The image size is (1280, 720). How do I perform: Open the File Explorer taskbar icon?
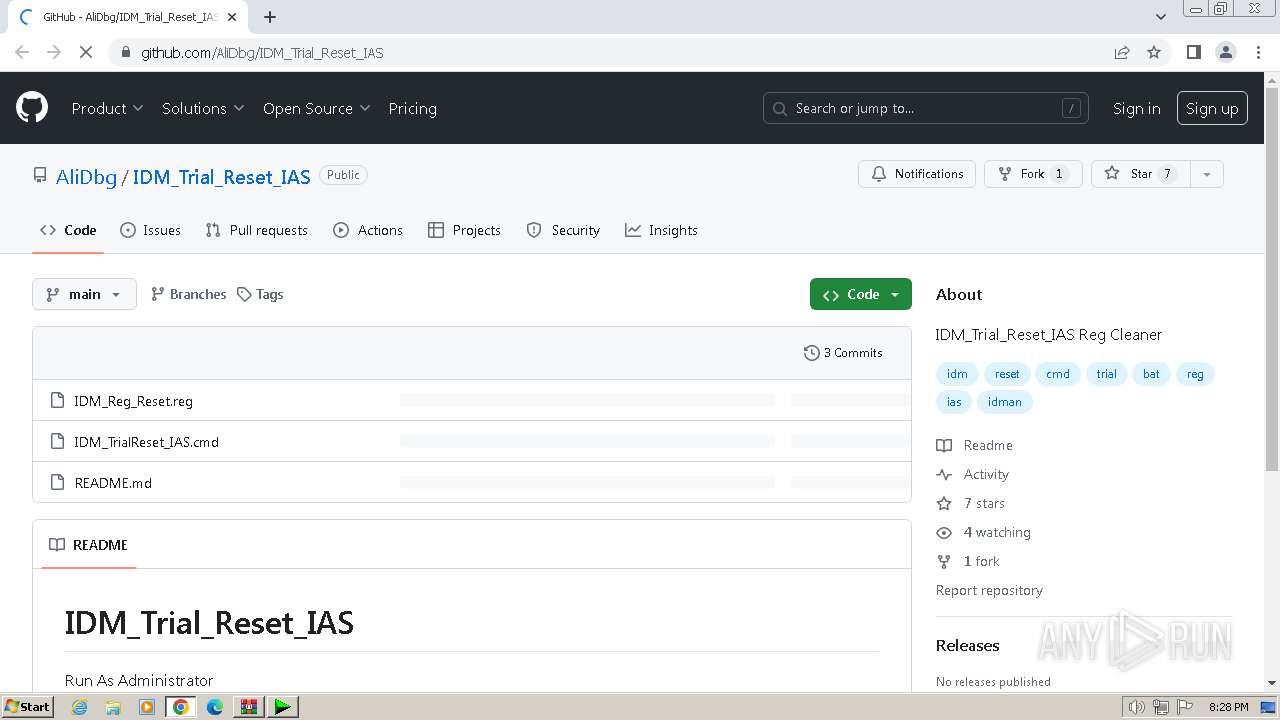(x=113, y=707)
